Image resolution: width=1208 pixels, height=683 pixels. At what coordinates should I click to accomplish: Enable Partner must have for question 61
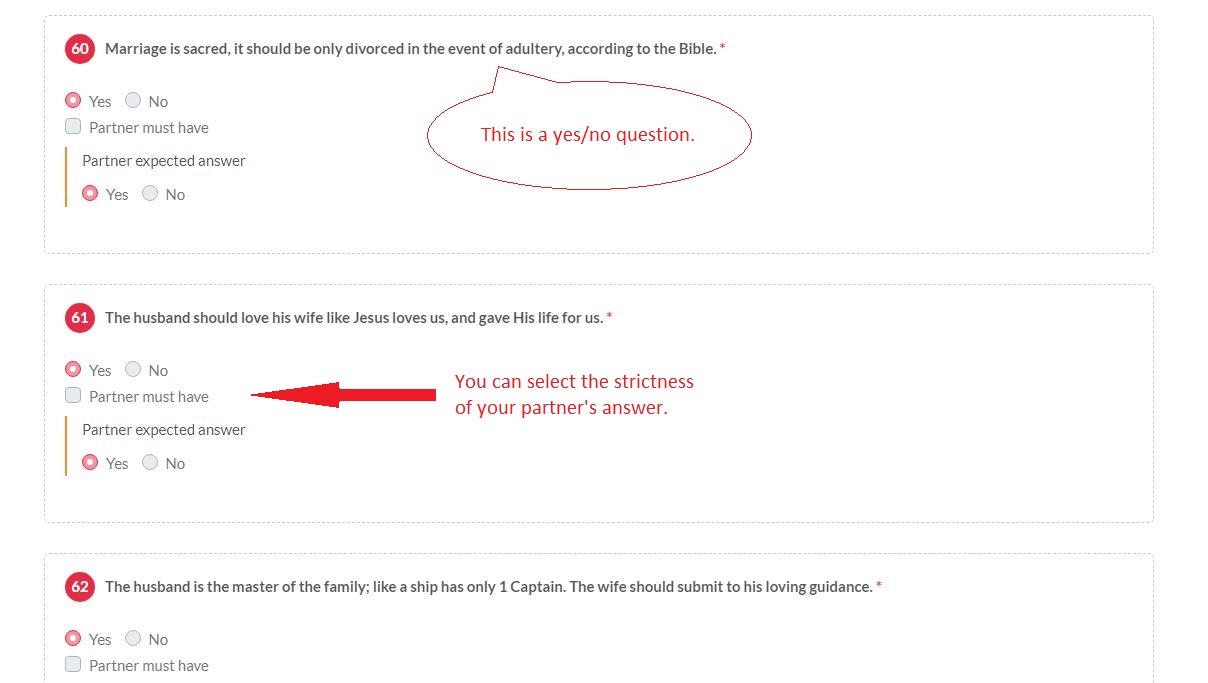[73, 396]
